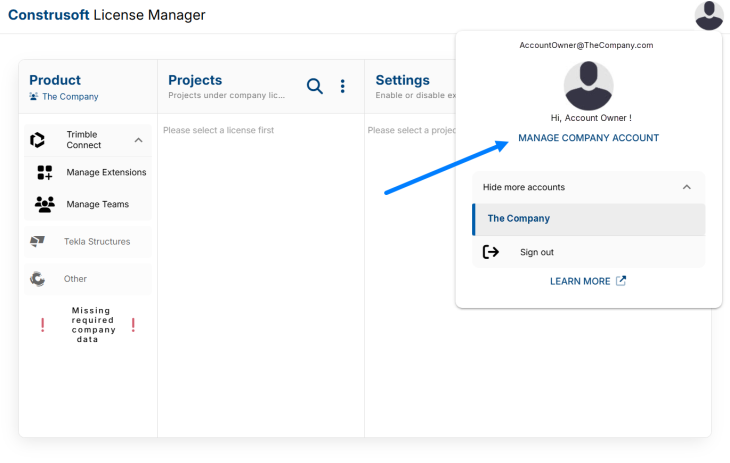Open the Learn More link
Viewport: 730px width, 463px height.
point(580,281)
